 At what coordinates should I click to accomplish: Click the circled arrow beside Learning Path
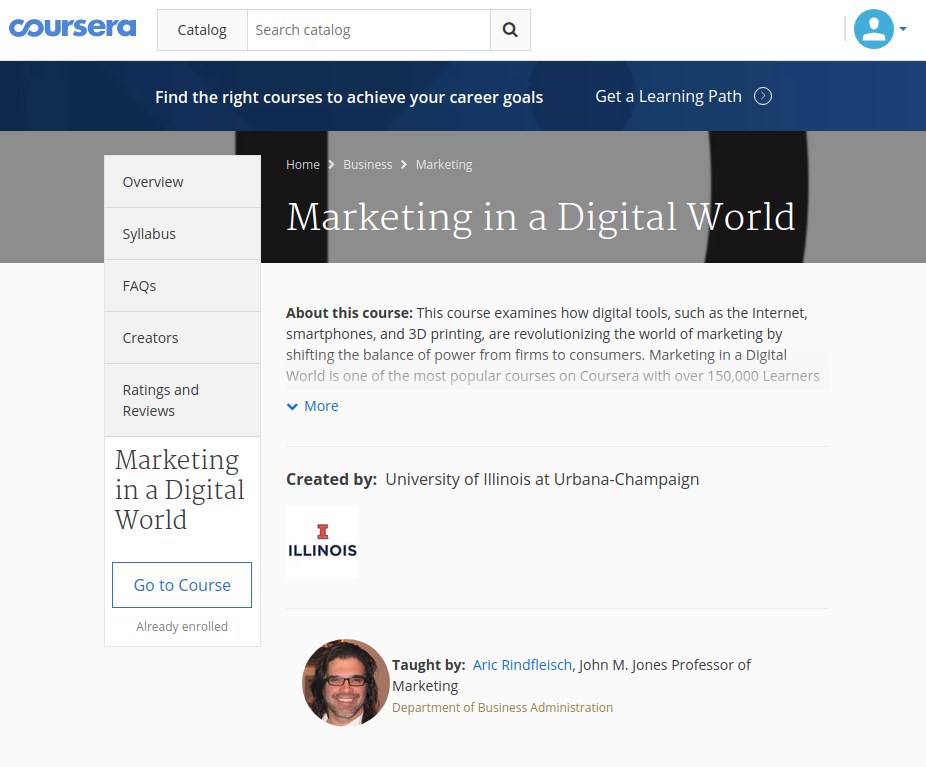coord(763,96)
